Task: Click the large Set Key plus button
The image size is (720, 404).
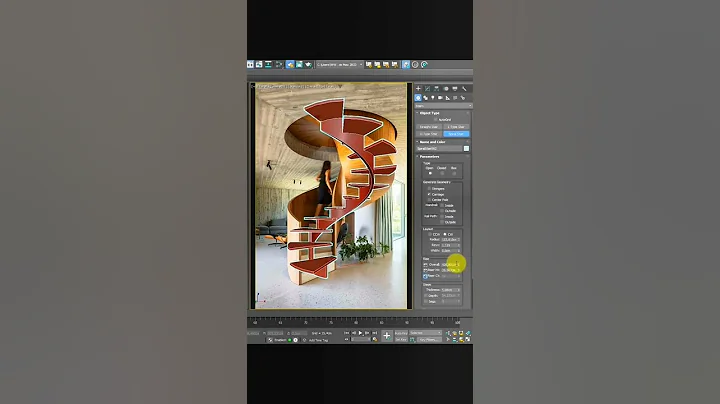Action: [387, 337]
